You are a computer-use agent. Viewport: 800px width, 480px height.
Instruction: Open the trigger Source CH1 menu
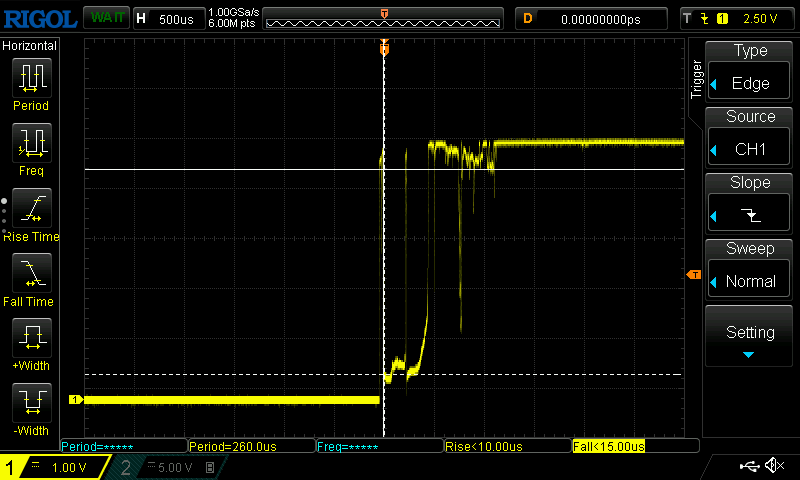coord(750,135)
